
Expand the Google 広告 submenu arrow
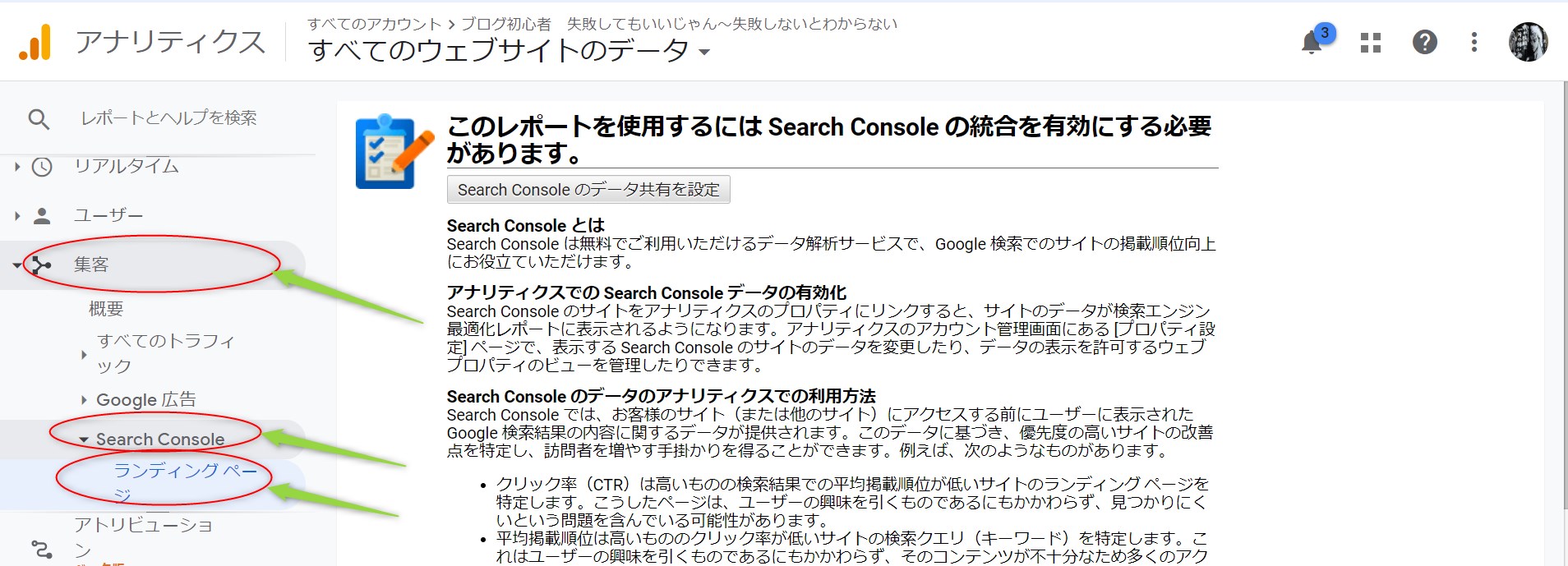tap(84, 400)
